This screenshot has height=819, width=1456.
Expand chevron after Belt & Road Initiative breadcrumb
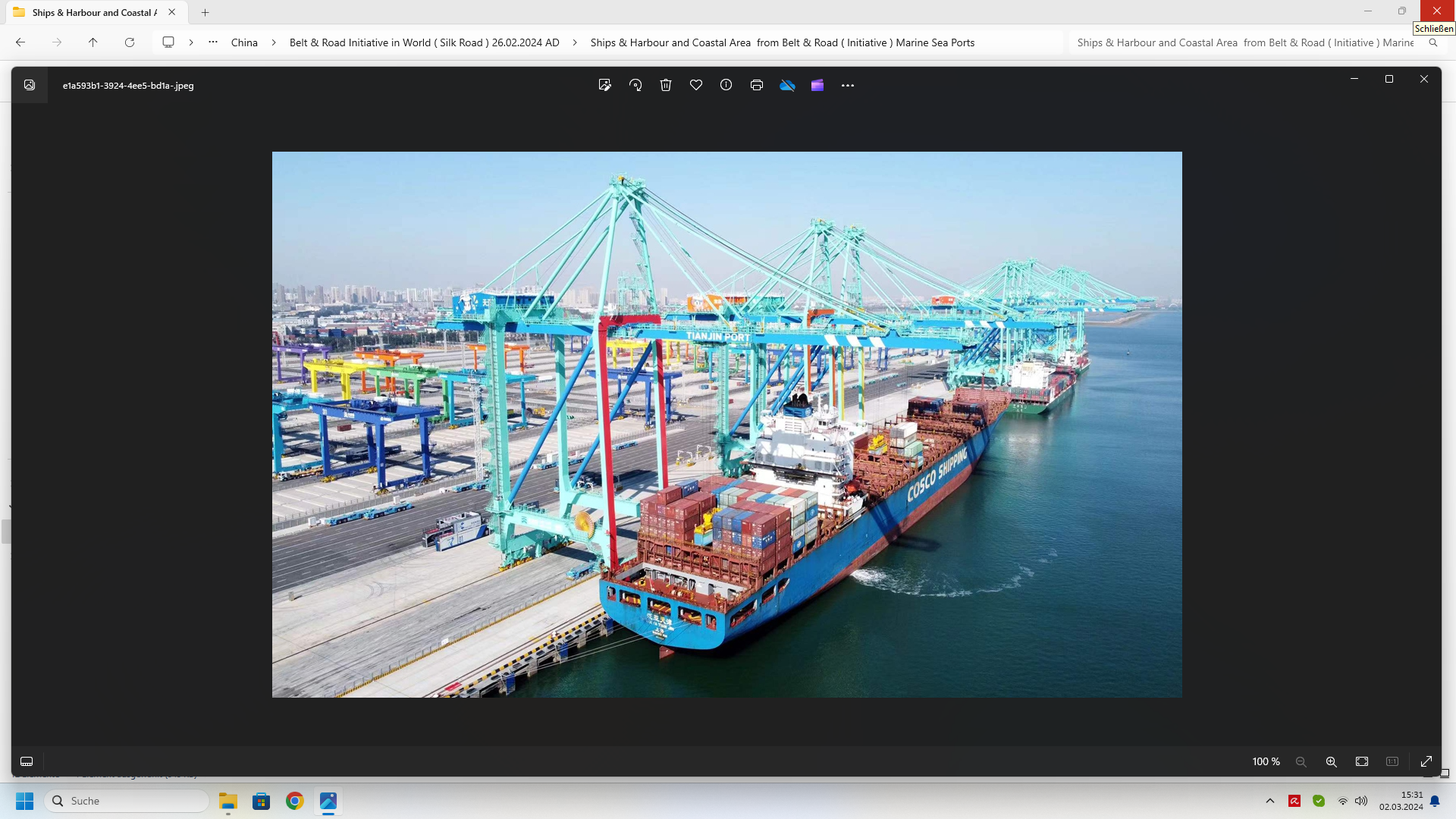[x=574, y=42]
